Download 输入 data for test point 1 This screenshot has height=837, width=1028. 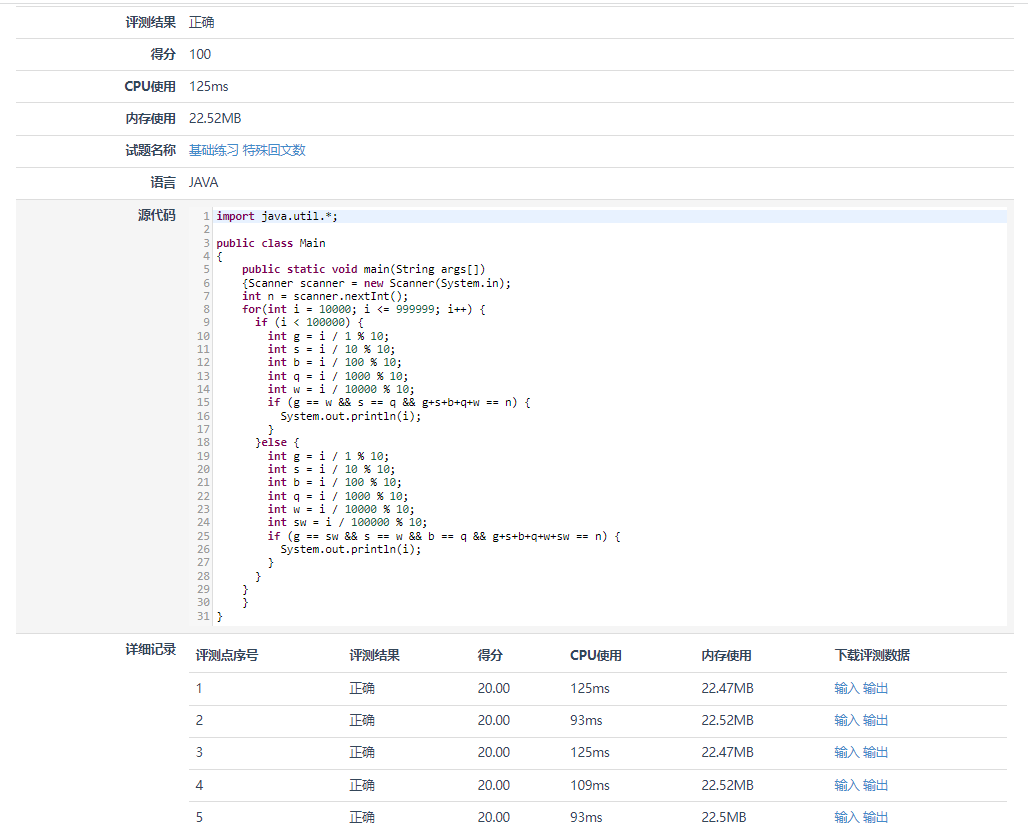point(846,688)
